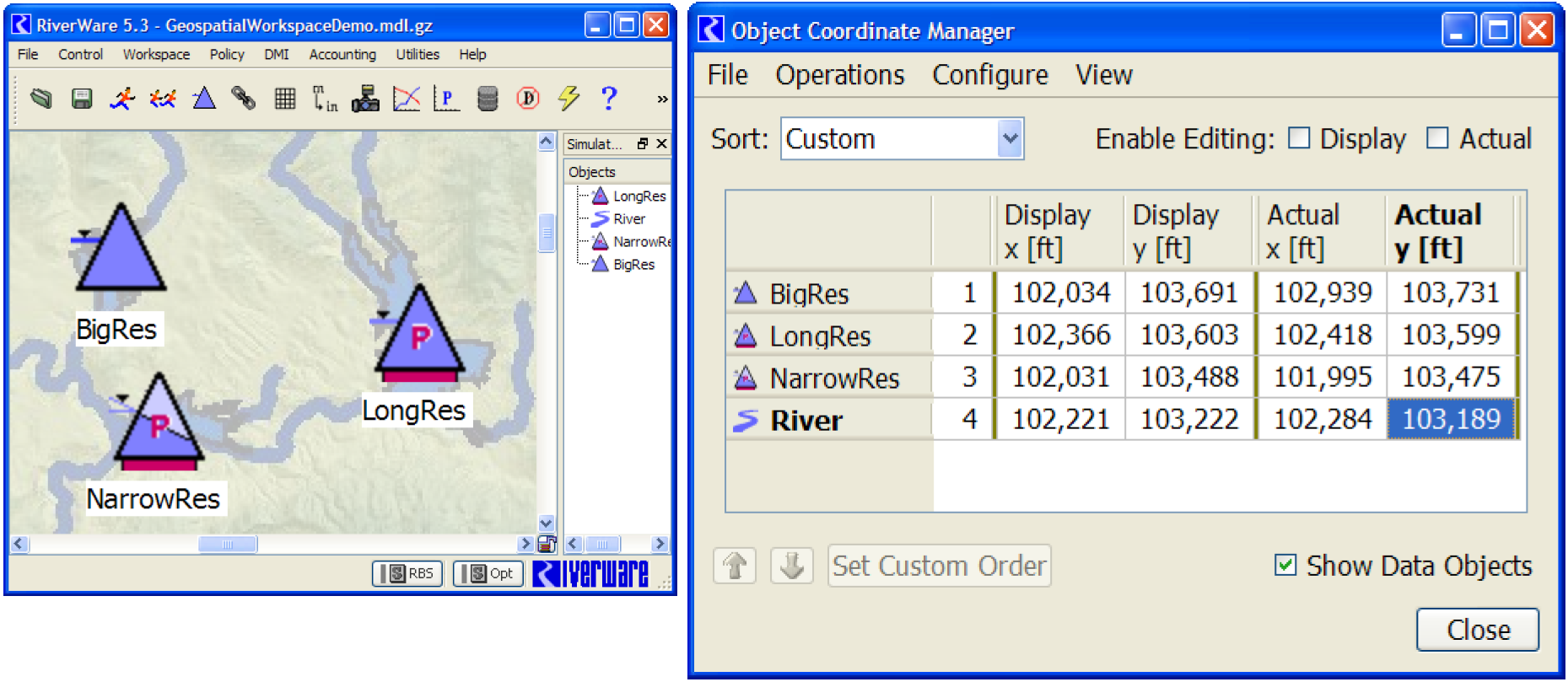Image resolution: width=1568 pixels, height=682 pixels.
Task: Open the Sort dropdown set to Custom
Action: [x=1010, y=139]
